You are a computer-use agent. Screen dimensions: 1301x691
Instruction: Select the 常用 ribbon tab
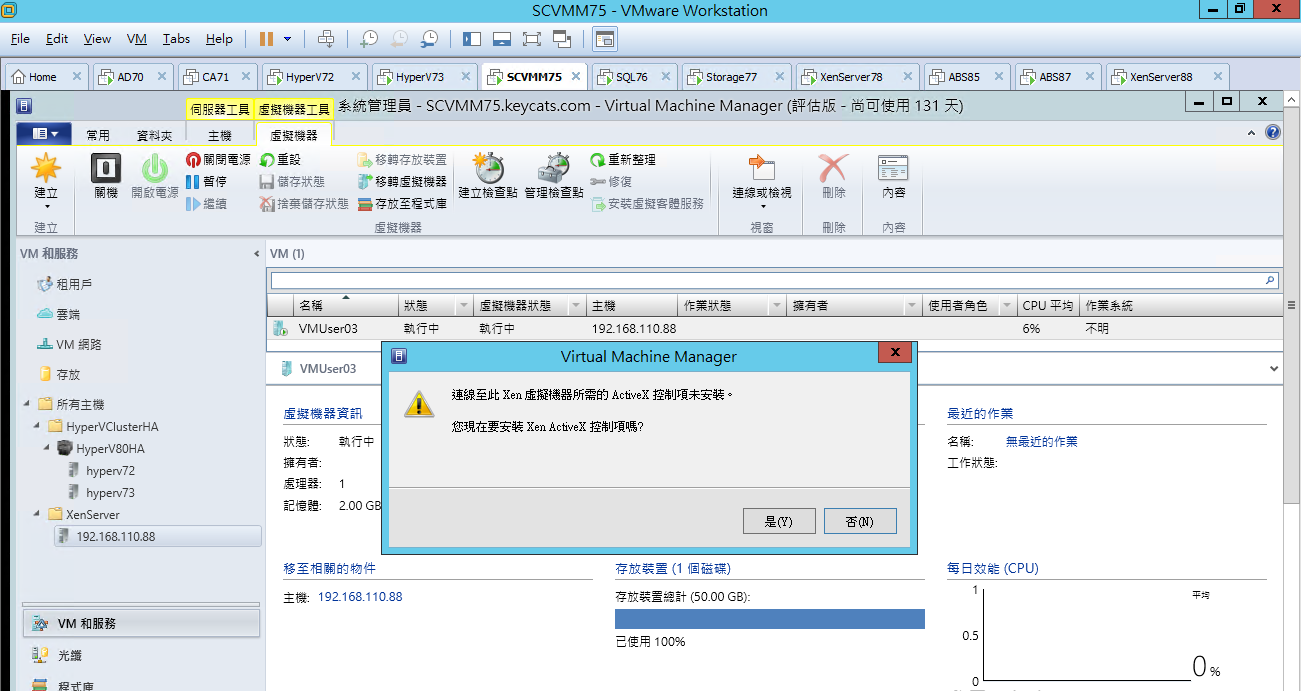[98, 135]
